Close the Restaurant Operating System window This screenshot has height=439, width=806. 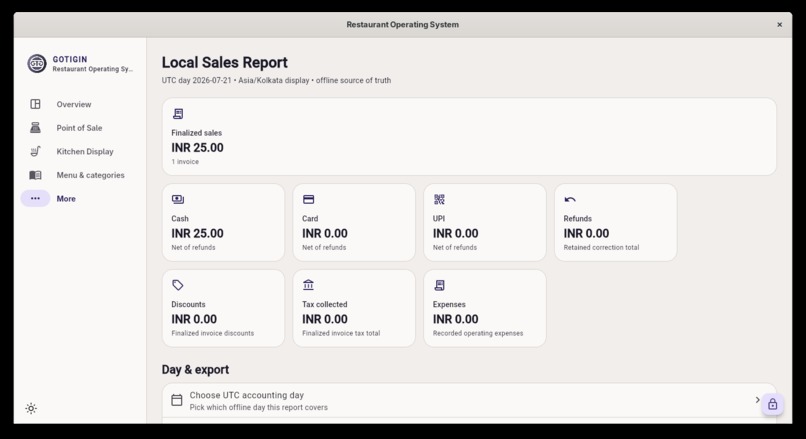pyautogui.click(x=779, y=25)
